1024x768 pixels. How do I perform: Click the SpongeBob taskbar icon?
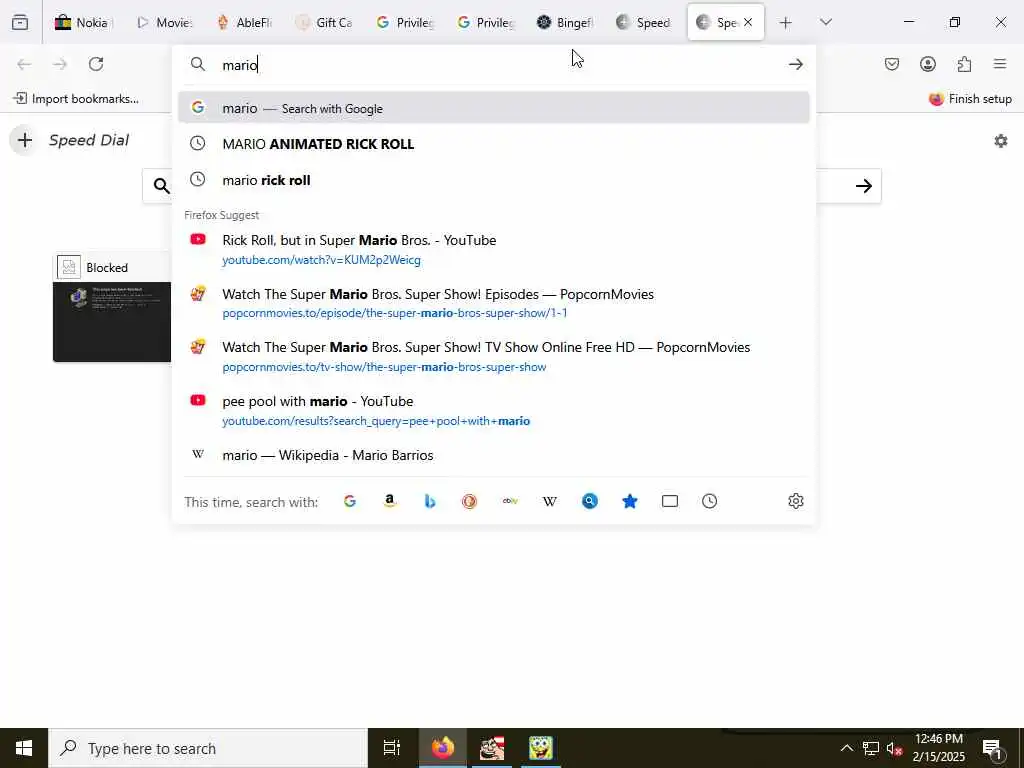pyautogui.click(x=541, y=748)
